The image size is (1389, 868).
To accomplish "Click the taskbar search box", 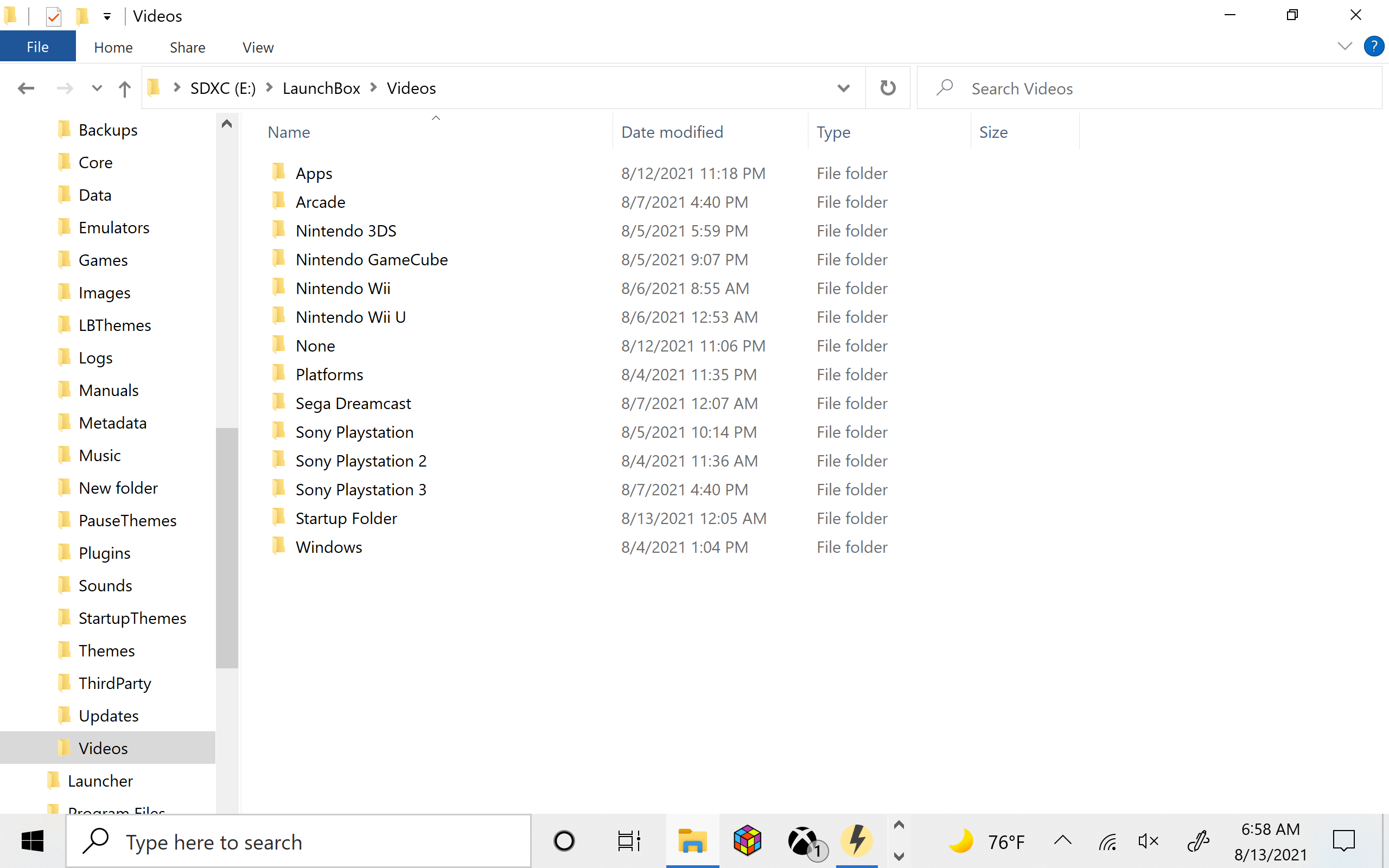I will click(x=298, y=841).
